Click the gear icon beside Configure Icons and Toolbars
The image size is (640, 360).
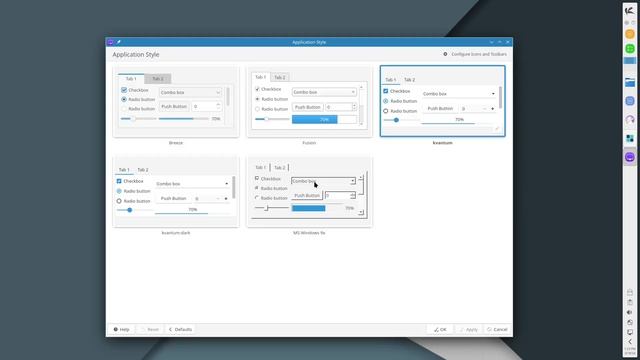445,54
